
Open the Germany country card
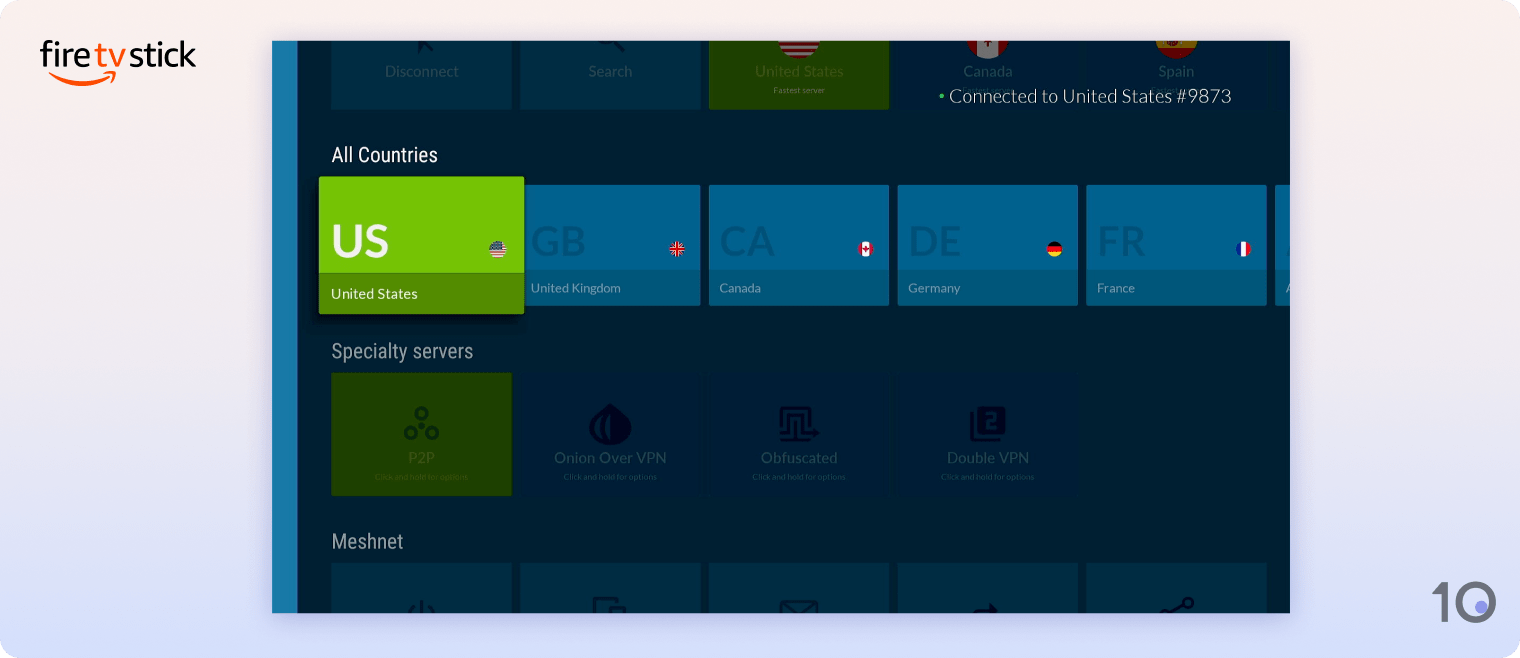point(987,245)
